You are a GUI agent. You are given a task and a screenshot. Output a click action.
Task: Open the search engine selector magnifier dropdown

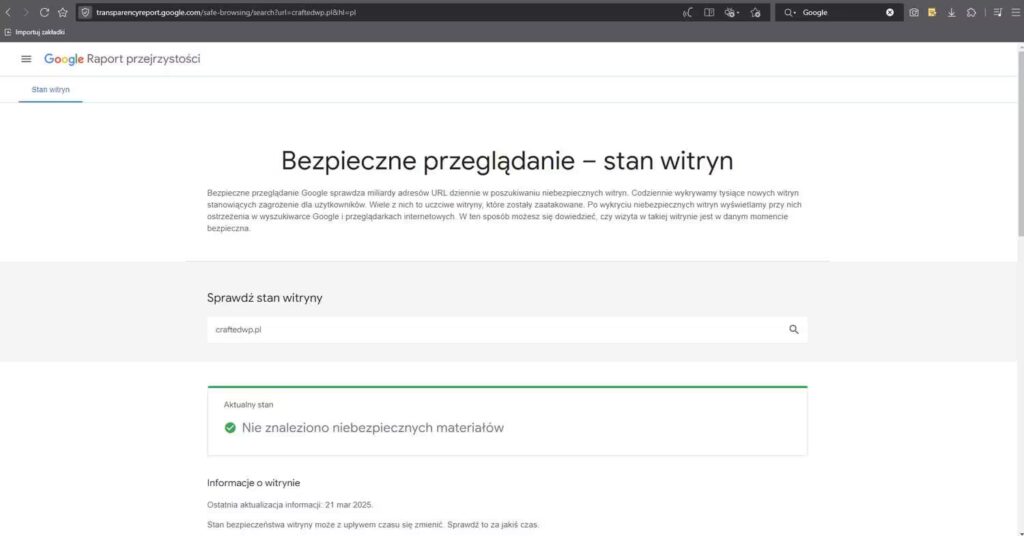(790, 12)
